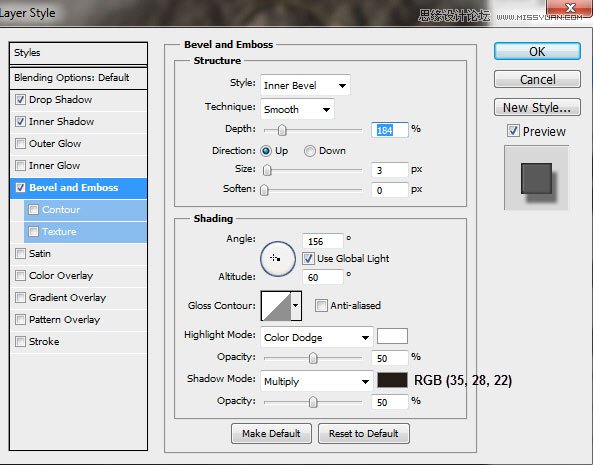
Task: Click the white Highlight Mode color swatch
Action: (393, 336)
